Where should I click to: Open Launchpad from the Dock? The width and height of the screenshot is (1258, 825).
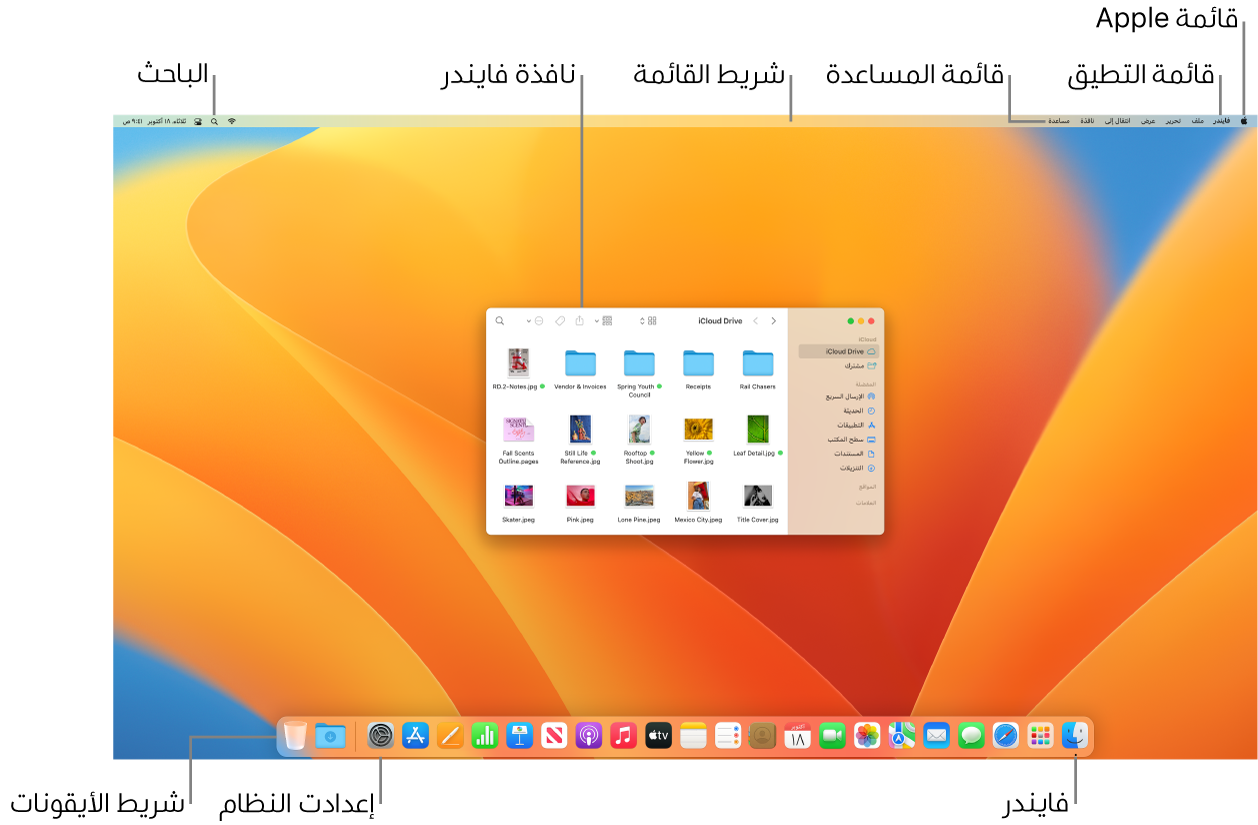pyautogui.click(x=1041, y=735)
